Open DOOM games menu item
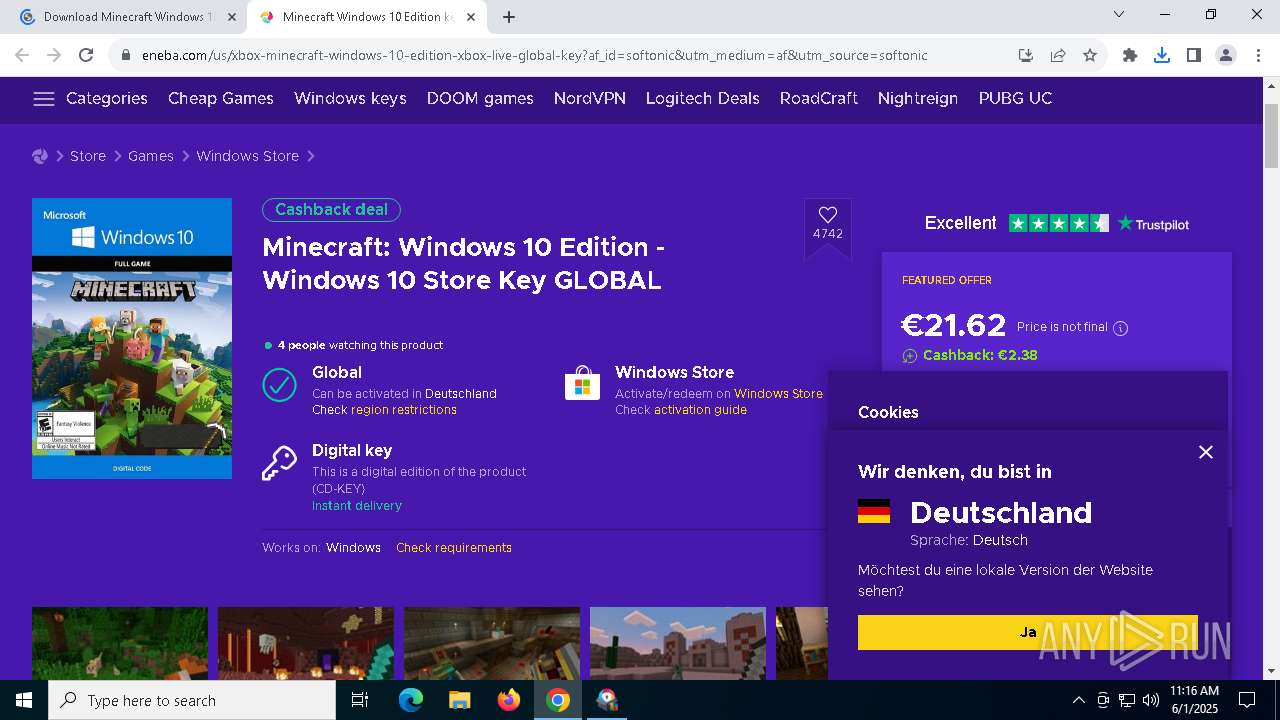This screenshot has width=1280, height=720. pyautogui.click(x=480, y=98)
